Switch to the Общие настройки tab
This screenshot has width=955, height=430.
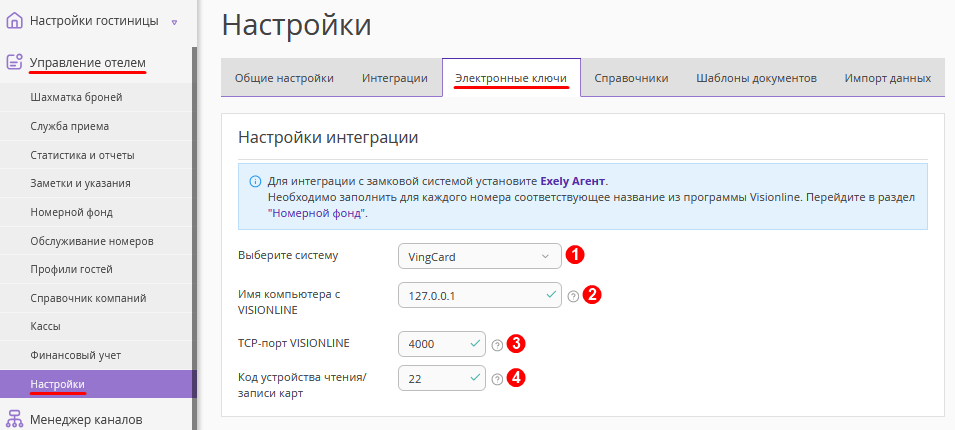[284, 78]
